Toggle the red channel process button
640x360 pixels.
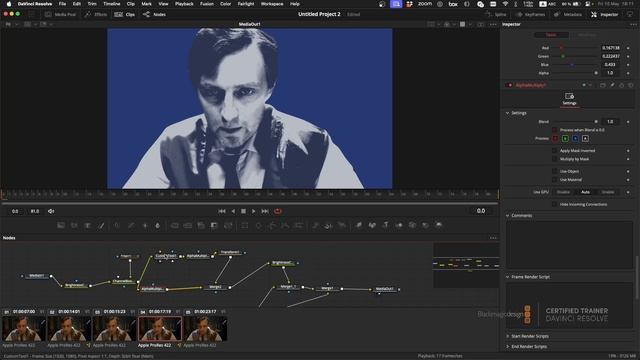coord(556,138)
